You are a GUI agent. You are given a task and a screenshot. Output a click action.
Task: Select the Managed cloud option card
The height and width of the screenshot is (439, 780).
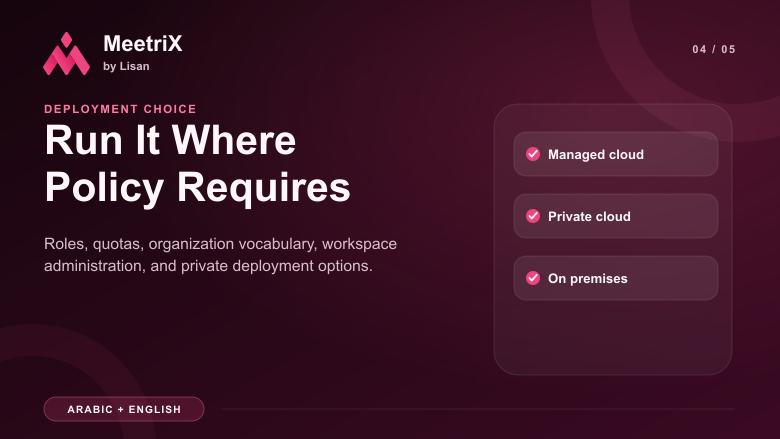616,154
